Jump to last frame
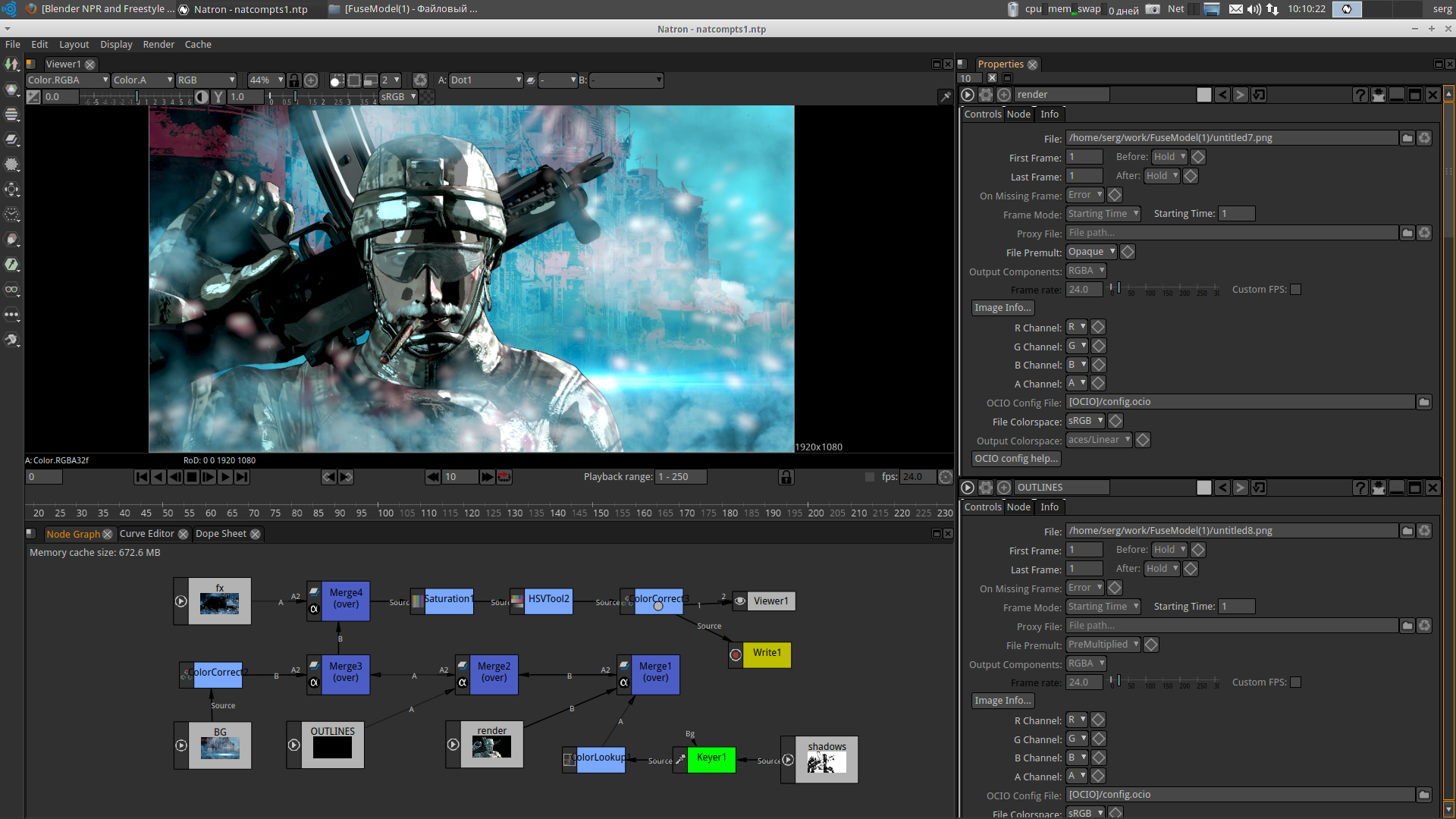This screenshot has width=1456, height=819. coord(242,477)
